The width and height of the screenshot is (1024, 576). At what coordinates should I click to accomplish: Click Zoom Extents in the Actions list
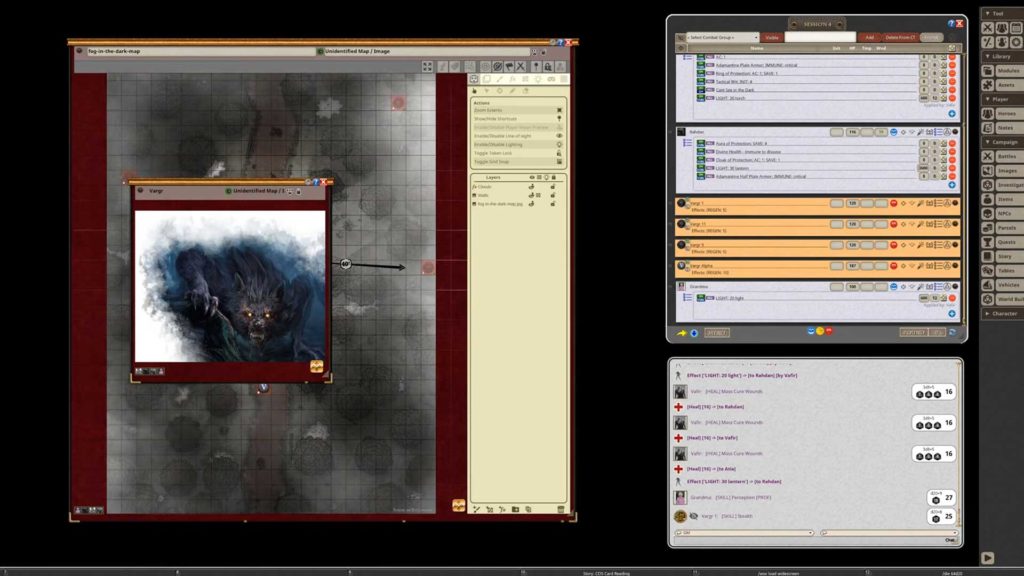tap(517, 110)
